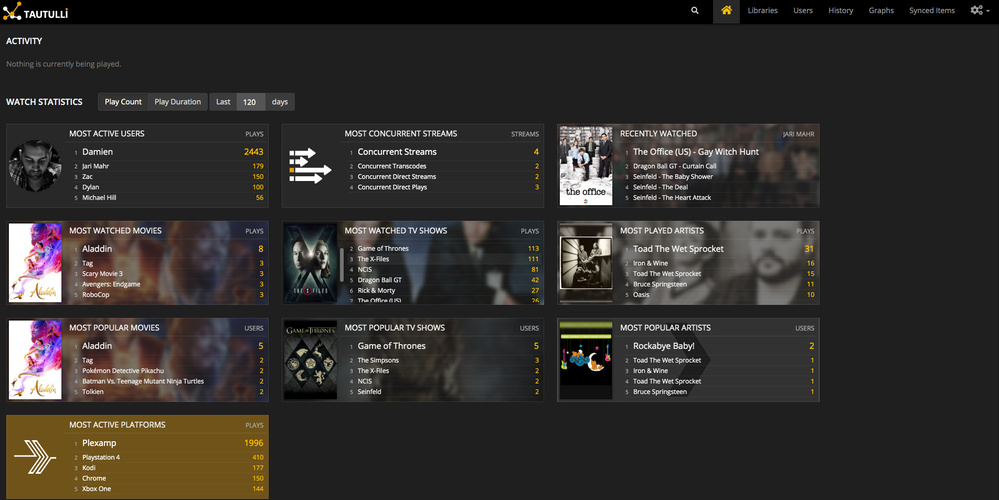
Task: Click Damien's user avatar
Action: pyautogui.click(x=35, y=166)
